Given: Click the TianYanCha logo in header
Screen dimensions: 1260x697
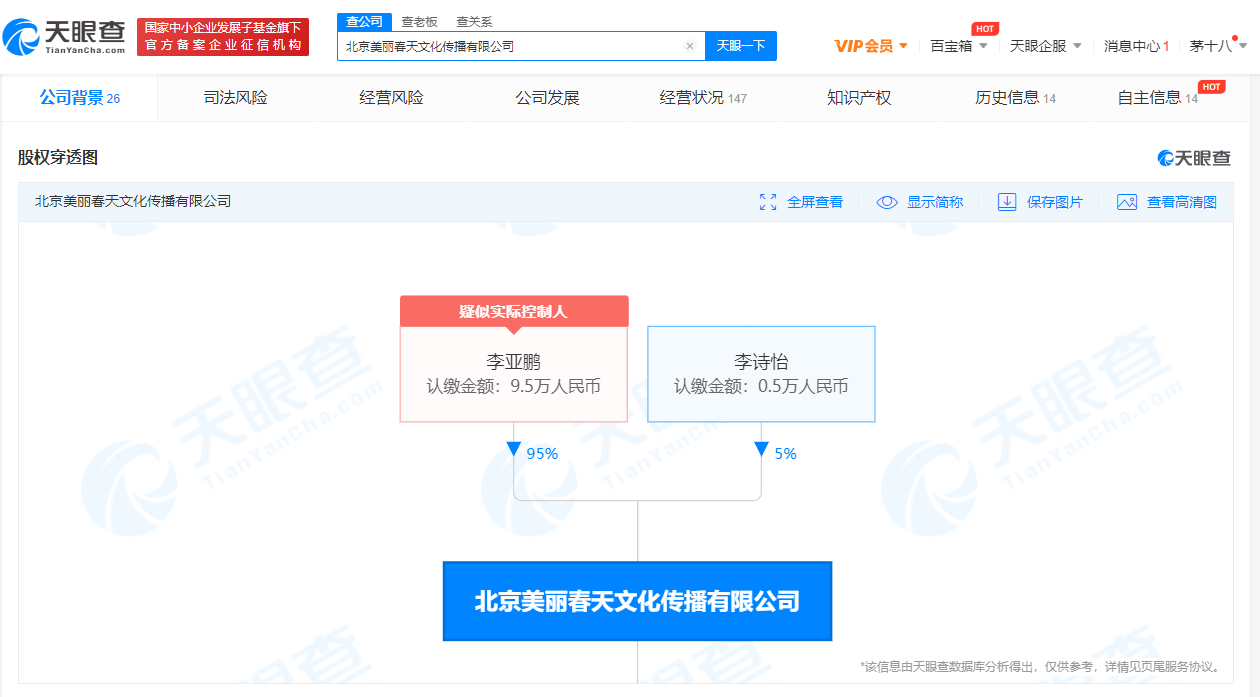Looking at the screenshot, I should [64, 37].
